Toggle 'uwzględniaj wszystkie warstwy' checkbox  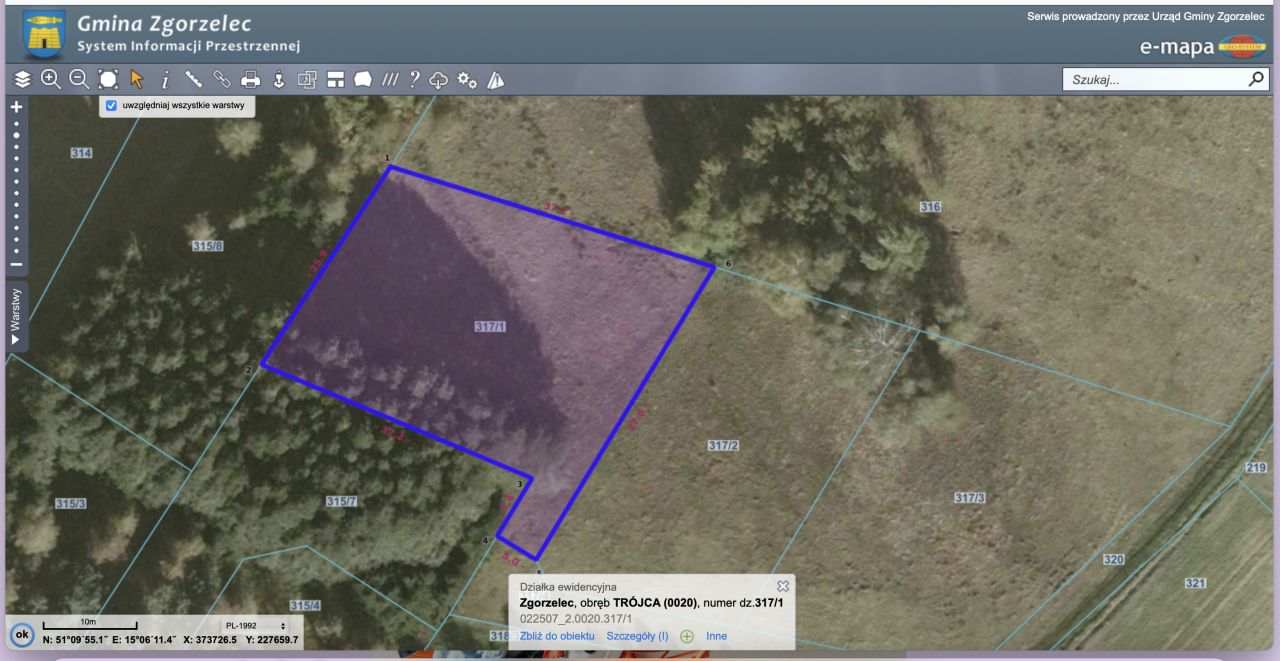click(111, 104)
